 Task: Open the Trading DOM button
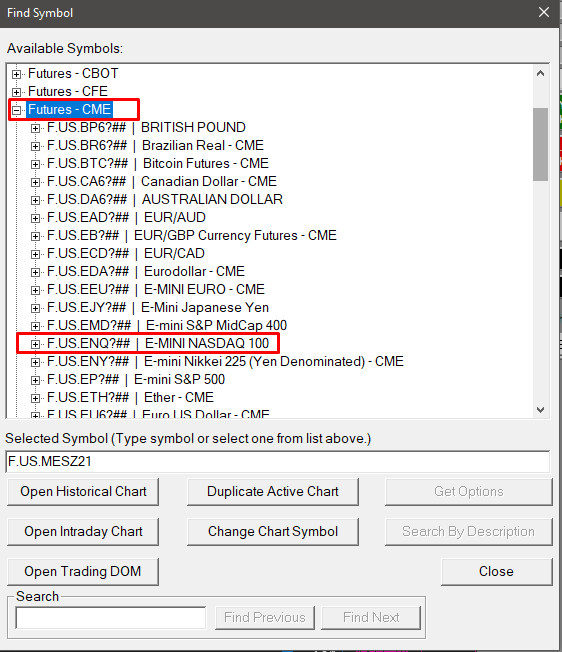point(83,571)
